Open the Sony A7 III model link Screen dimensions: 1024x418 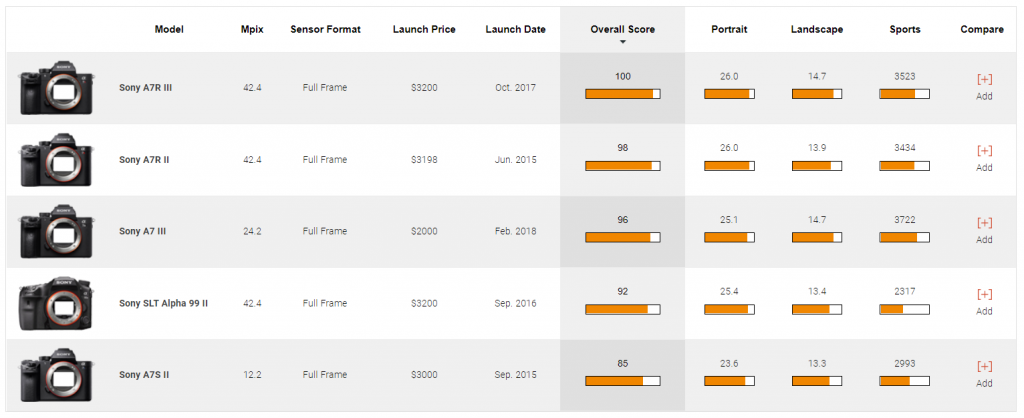141,232
